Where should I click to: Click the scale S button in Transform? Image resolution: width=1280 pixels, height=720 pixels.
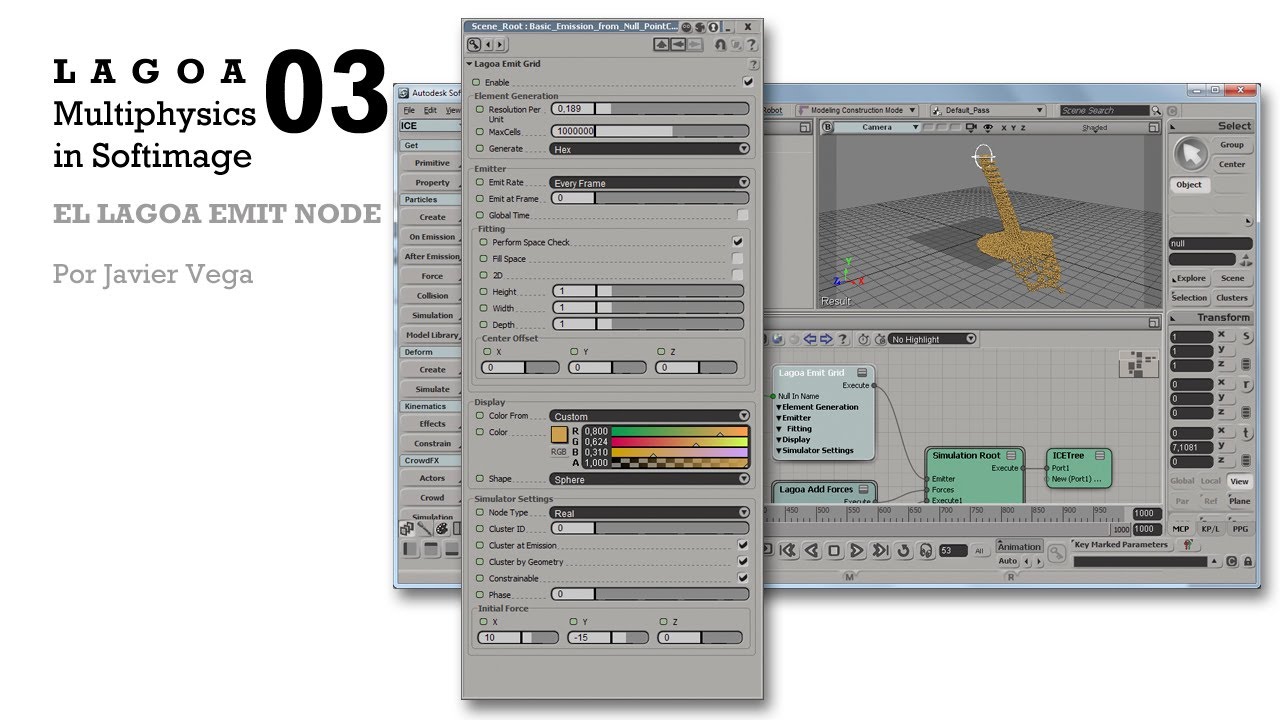[1247, 336]
